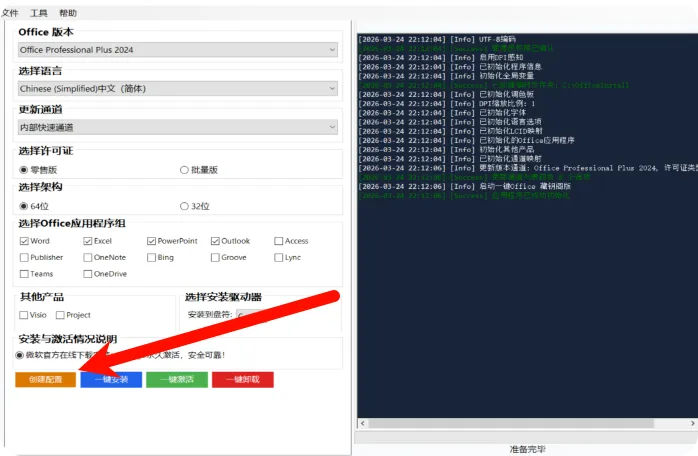Check the Project product checkbox
The image size is (698, 456).
(60, 315)
